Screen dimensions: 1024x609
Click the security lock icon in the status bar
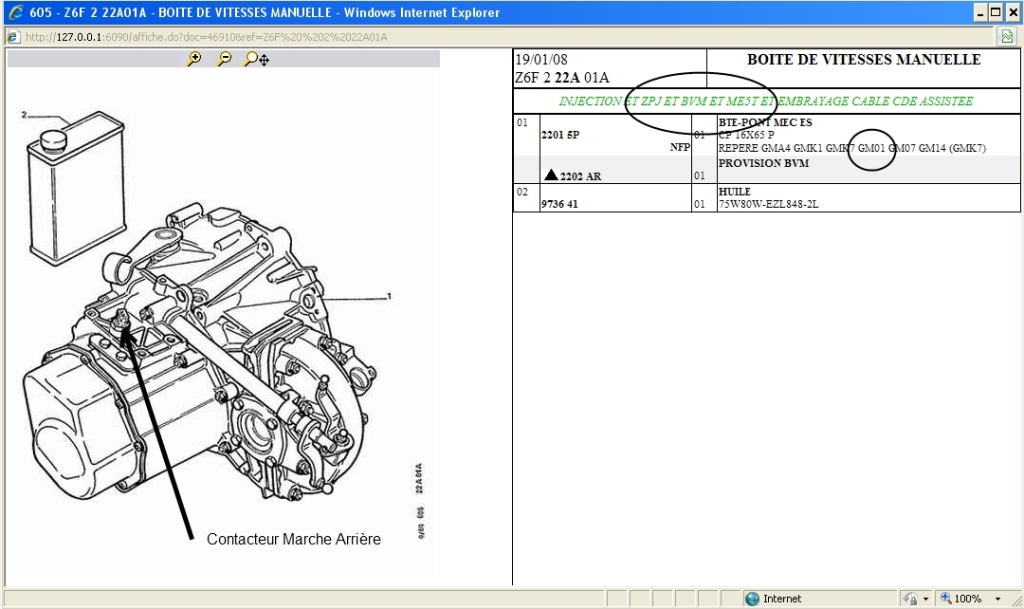911,598
